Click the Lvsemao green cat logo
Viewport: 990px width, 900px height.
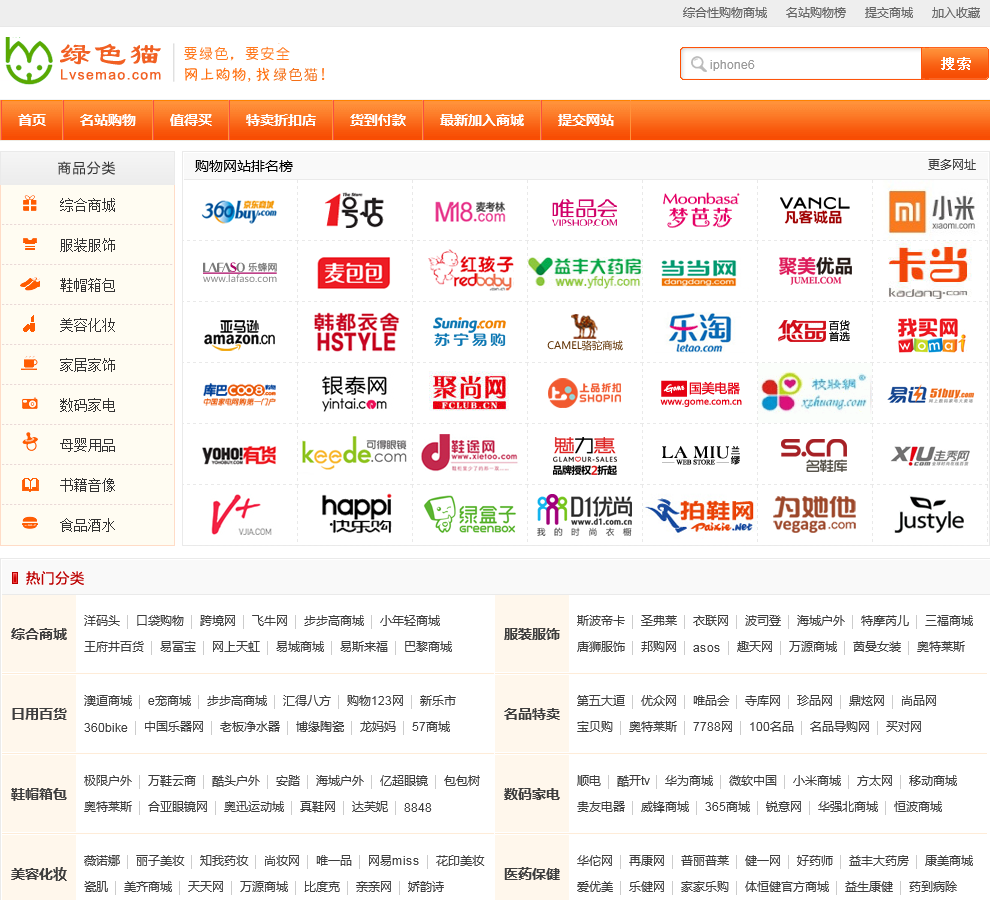click(84, 61)
